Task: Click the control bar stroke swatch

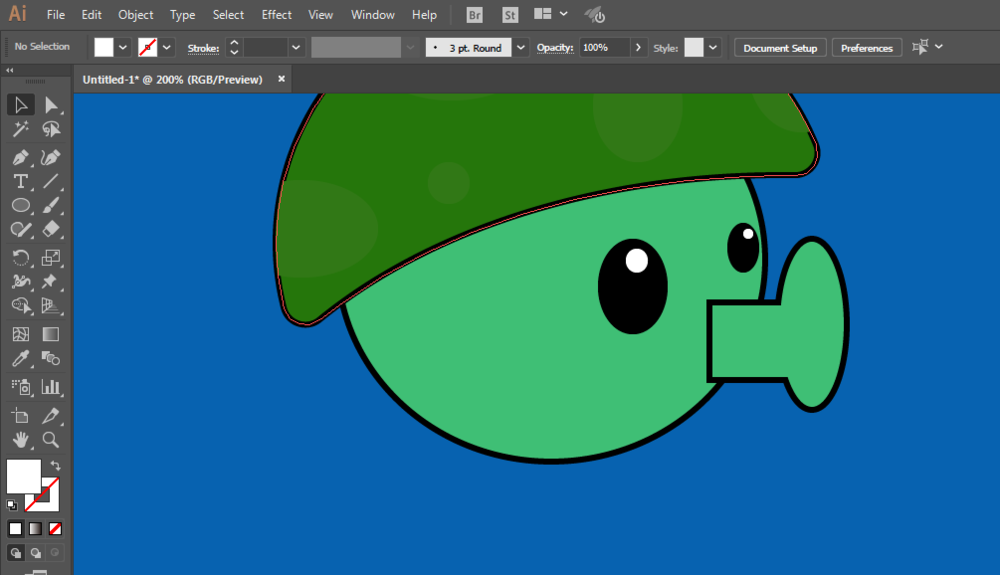Action: (x=147, y=47)
